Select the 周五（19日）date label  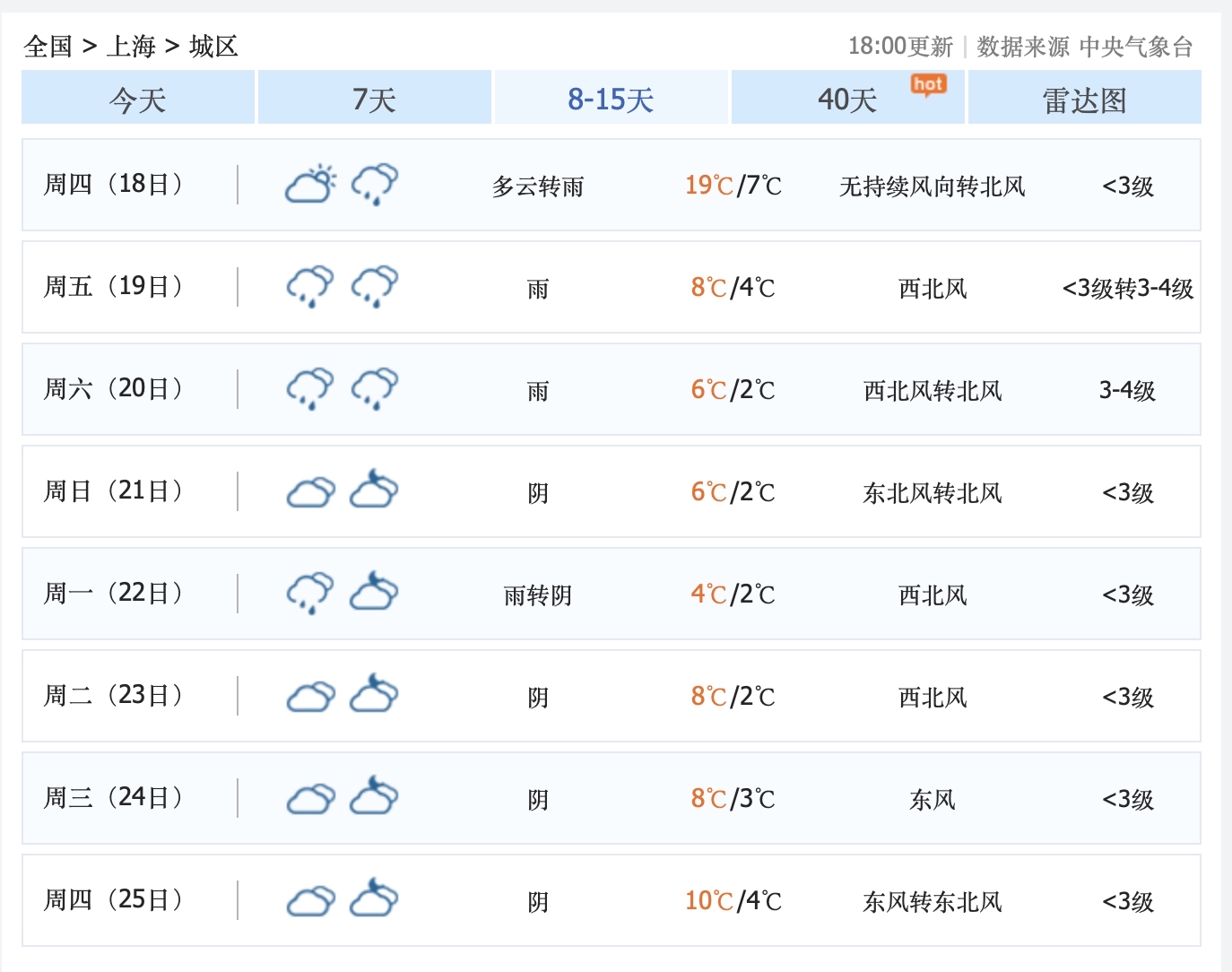[x=114, y=287]
